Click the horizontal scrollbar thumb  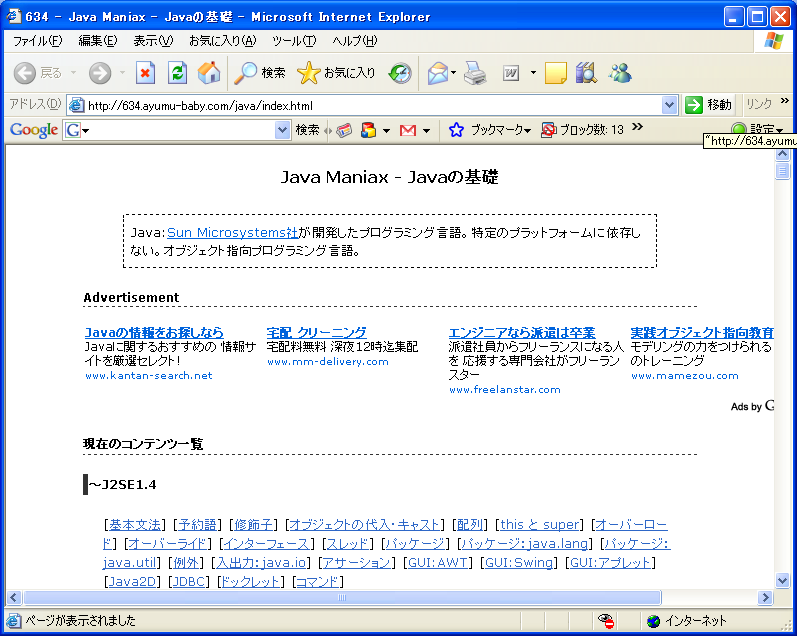pos(342,597)
